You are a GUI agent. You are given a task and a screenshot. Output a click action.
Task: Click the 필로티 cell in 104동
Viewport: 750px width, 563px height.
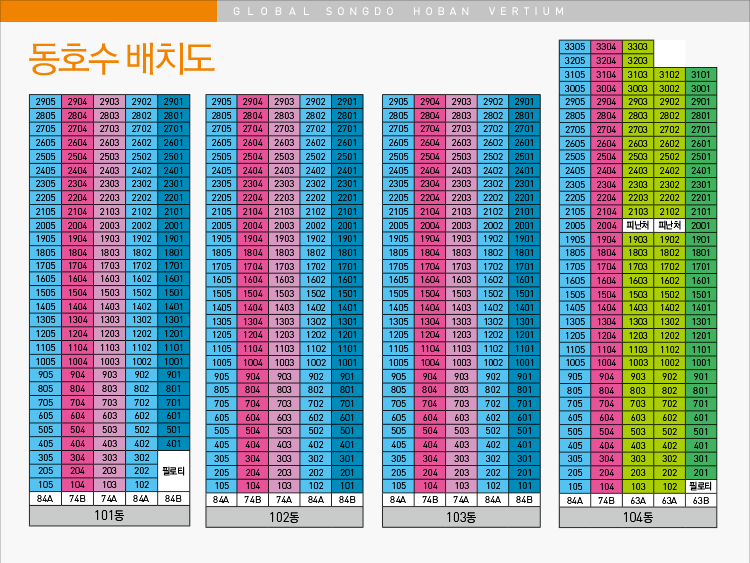pyautogui.click(x=701, y=486)
